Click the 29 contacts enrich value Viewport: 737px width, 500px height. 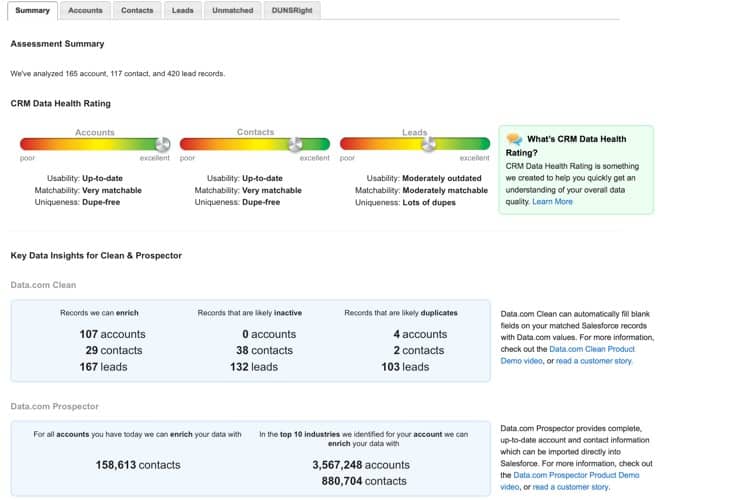(x=114, y=351)
